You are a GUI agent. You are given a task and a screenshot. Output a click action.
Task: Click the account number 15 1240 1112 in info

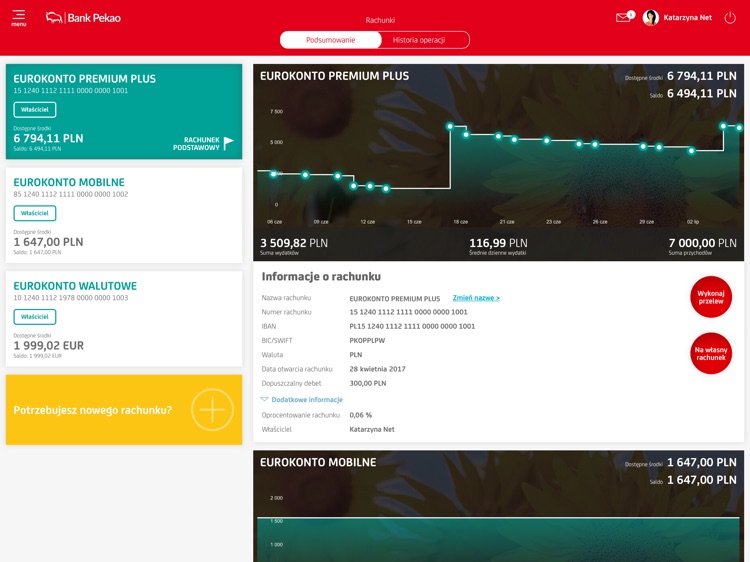point(408,312)
